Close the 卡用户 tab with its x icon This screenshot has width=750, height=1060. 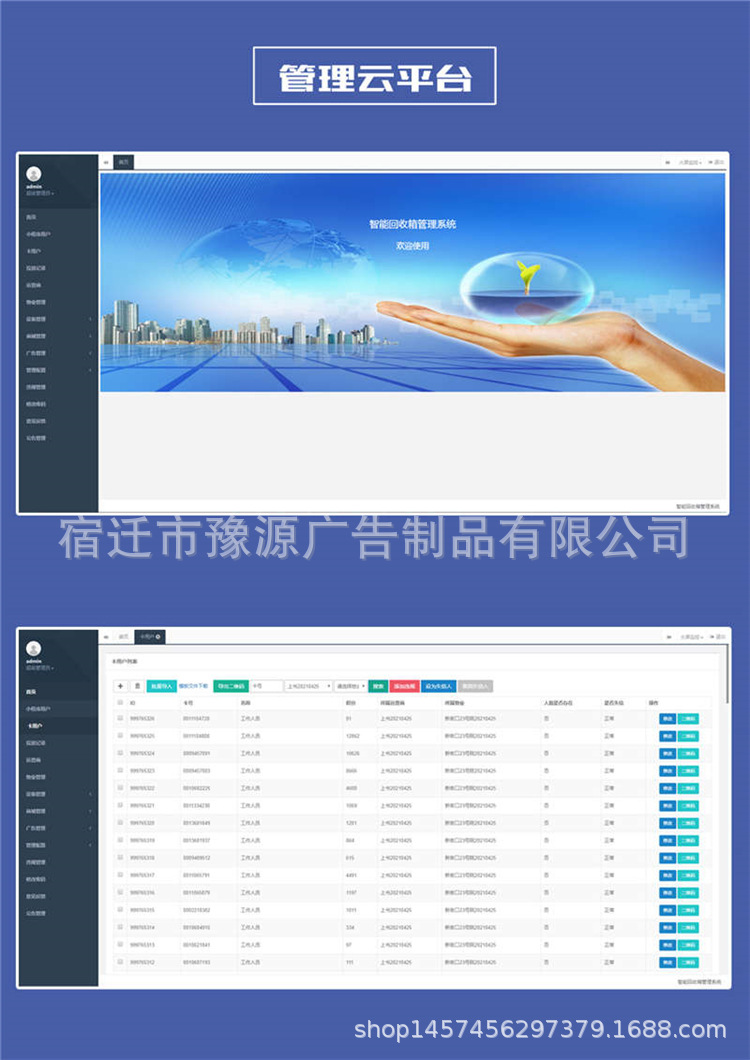point(158,637)
